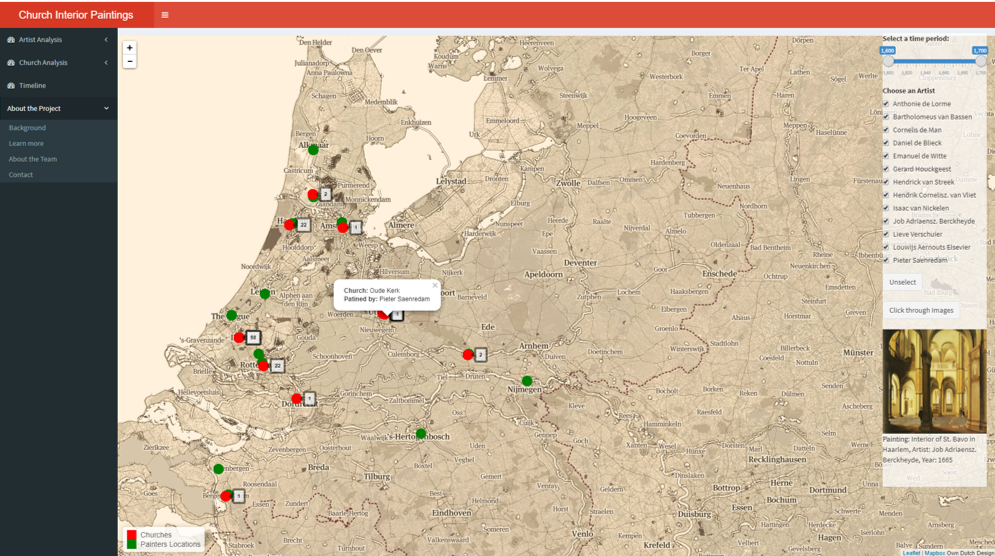This screenshot has height=556, width=995.
Task: Uncheck Lieve Verschuier artist
Action: 886,234
